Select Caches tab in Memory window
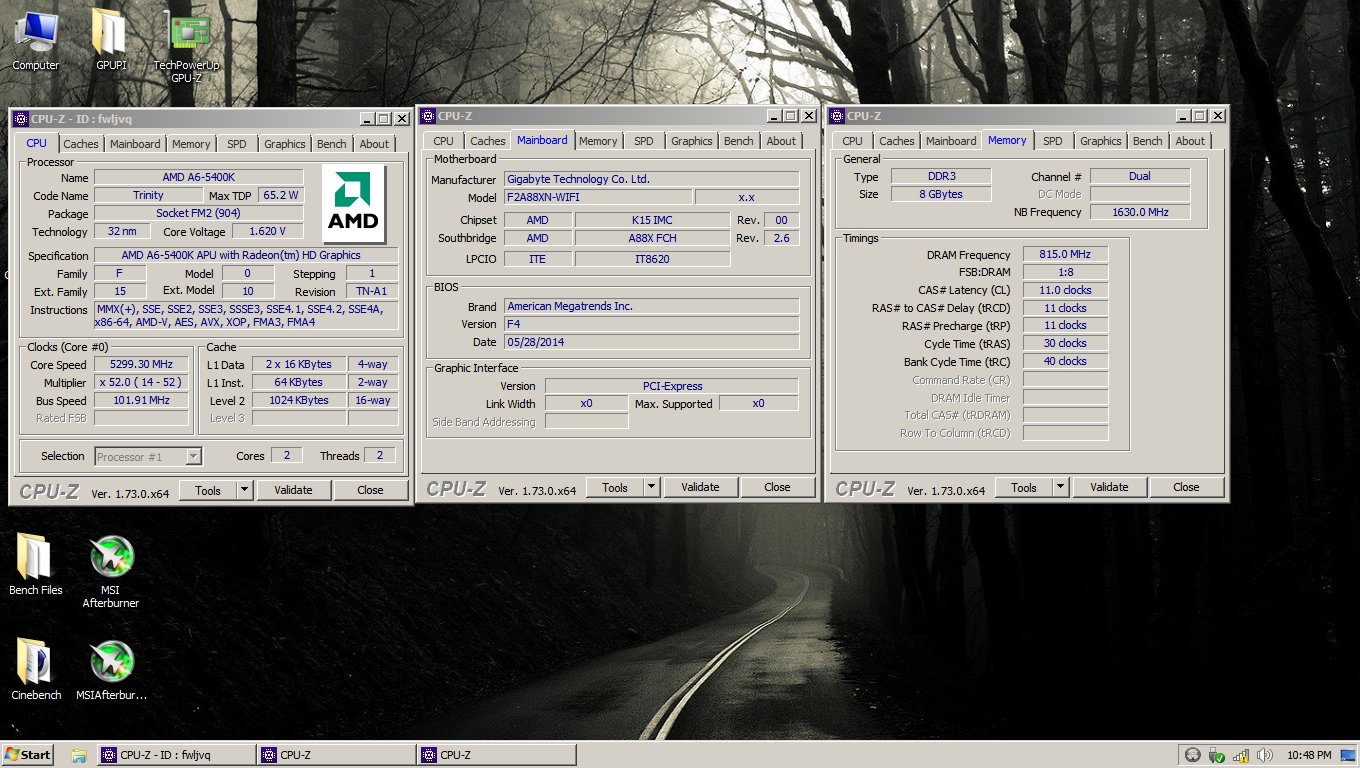This screenshot has height=768, width=1360. [x=897, y=141]
